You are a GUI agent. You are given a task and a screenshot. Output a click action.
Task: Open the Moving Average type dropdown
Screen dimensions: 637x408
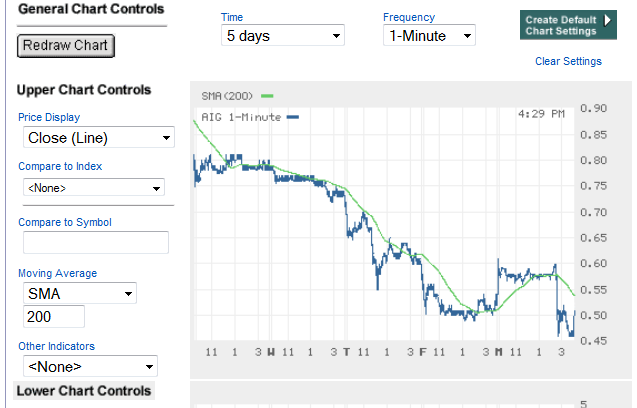pyautogui.click(x=79, y=294)
